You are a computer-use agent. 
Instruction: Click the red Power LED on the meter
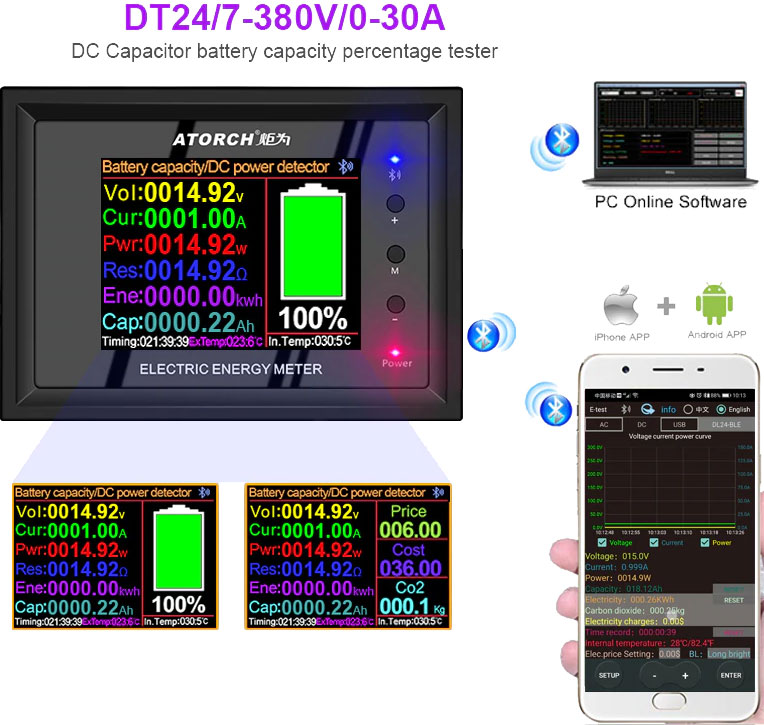click(395, 352)
